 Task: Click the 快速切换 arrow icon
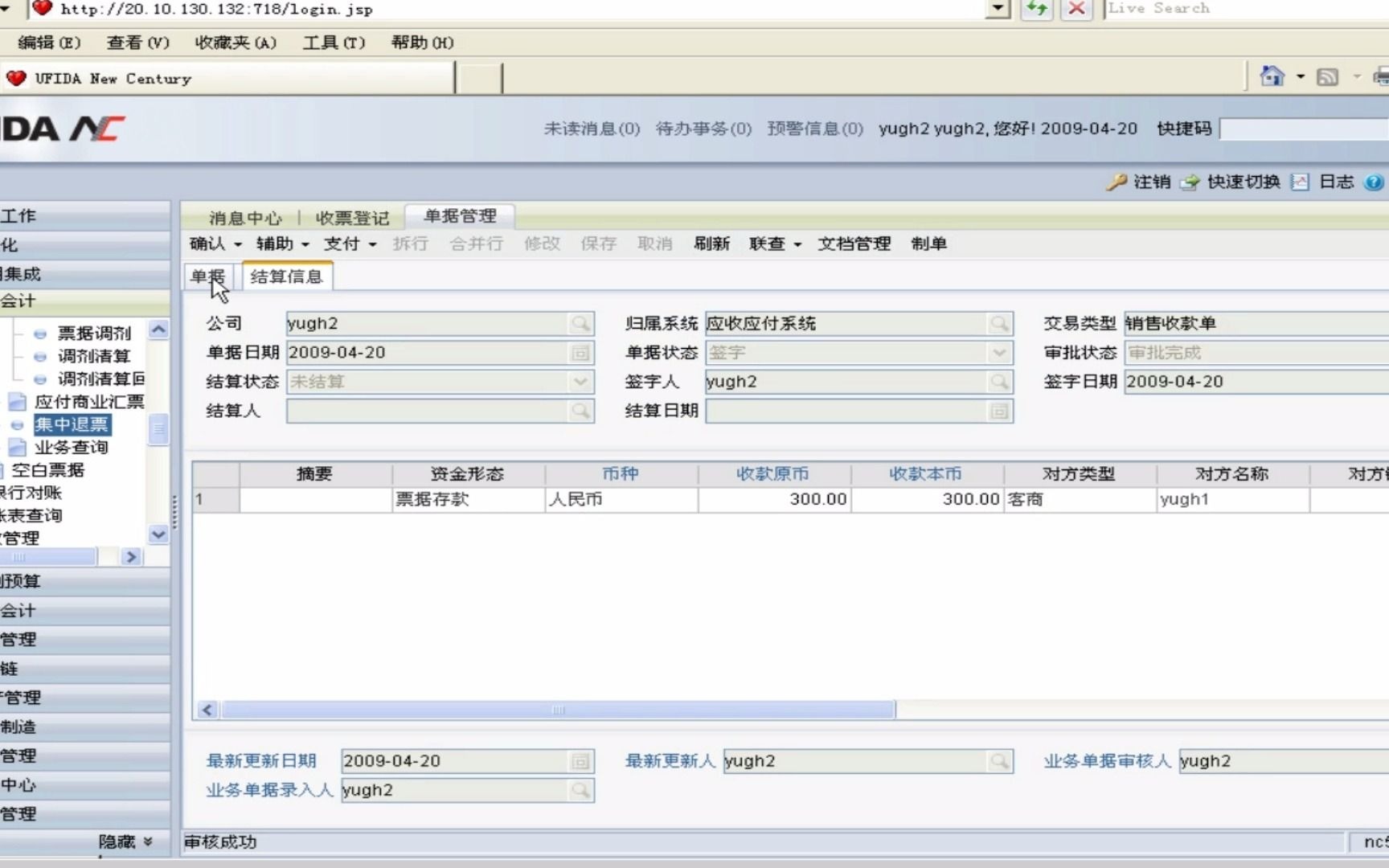click(x=1190, y=182)
